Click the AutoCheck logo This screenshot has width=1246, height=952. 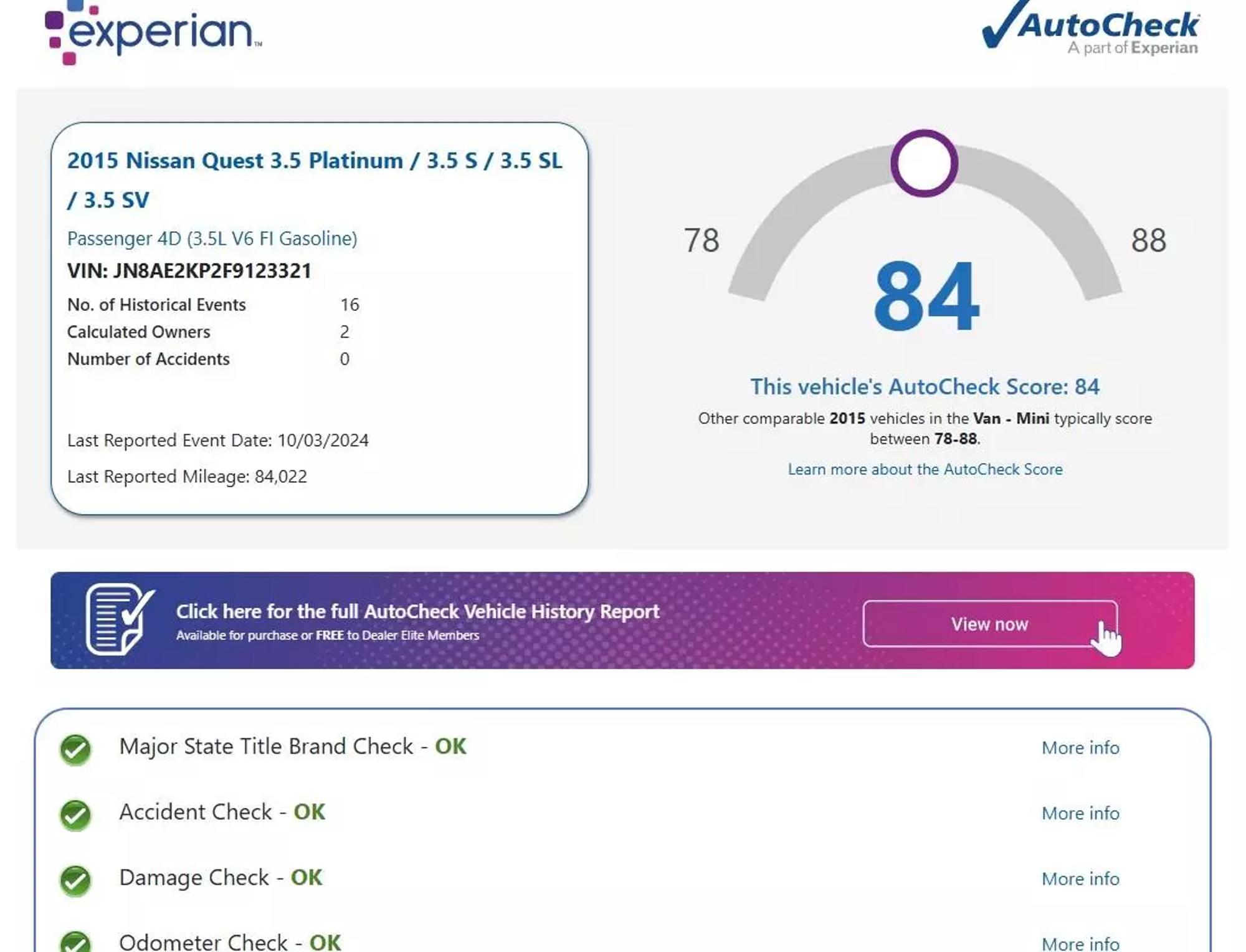pyautogui.click(x=1090, y=28)
